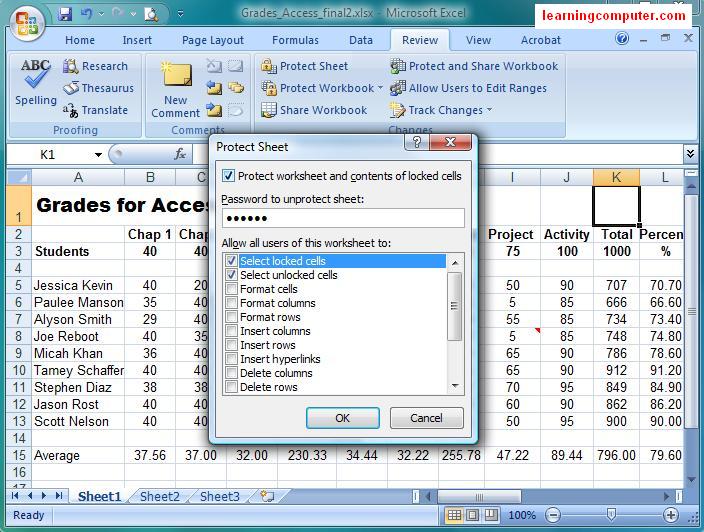This screenshot has height=532, width=704.
Task: Open the Excel Help question icon
Action: pyautogui.click(x=622, y=39)
